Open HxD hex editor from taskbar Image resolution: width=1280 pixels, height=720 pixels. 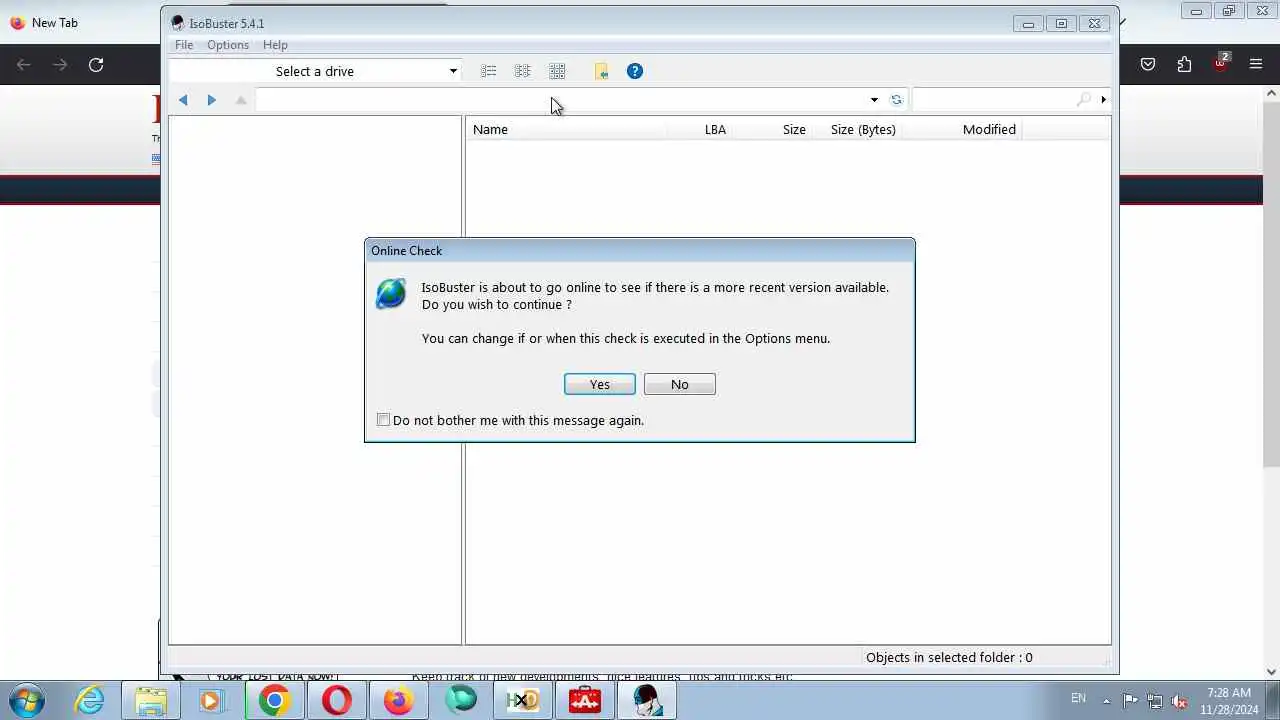(522, 700)
